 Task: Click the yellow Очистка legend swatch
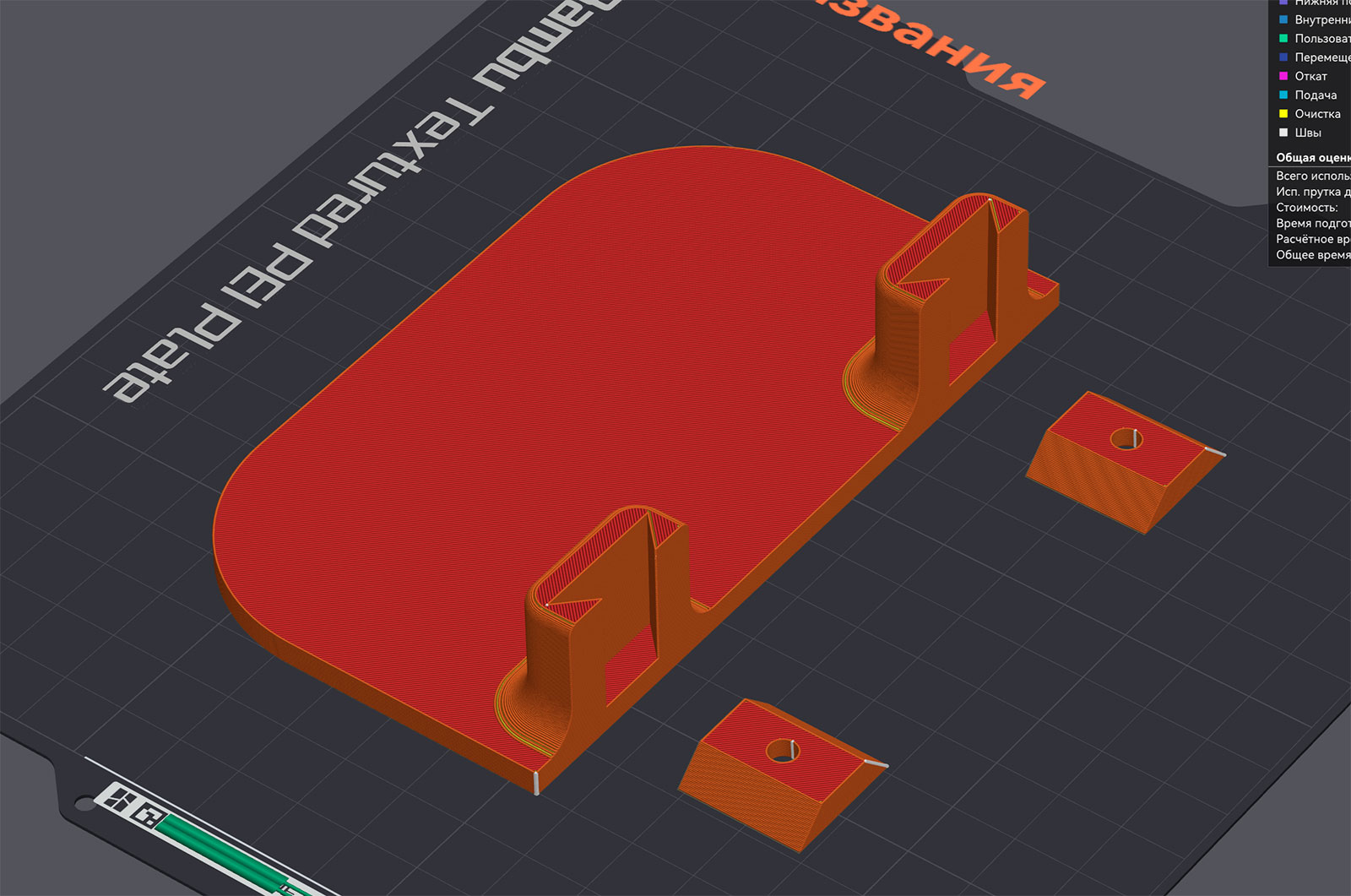point(1283,113)
